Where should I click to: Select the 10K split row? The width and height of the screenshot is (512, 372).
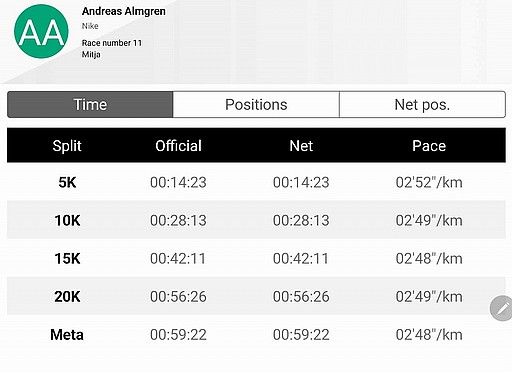pos(256,220)
